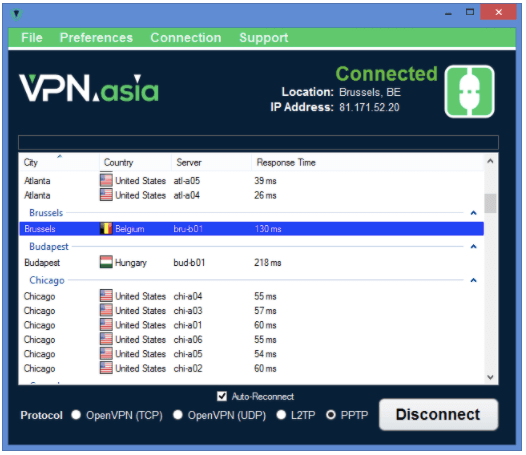
Task: Select the Chicago chi-a05 server
Action: coord(252,354)
